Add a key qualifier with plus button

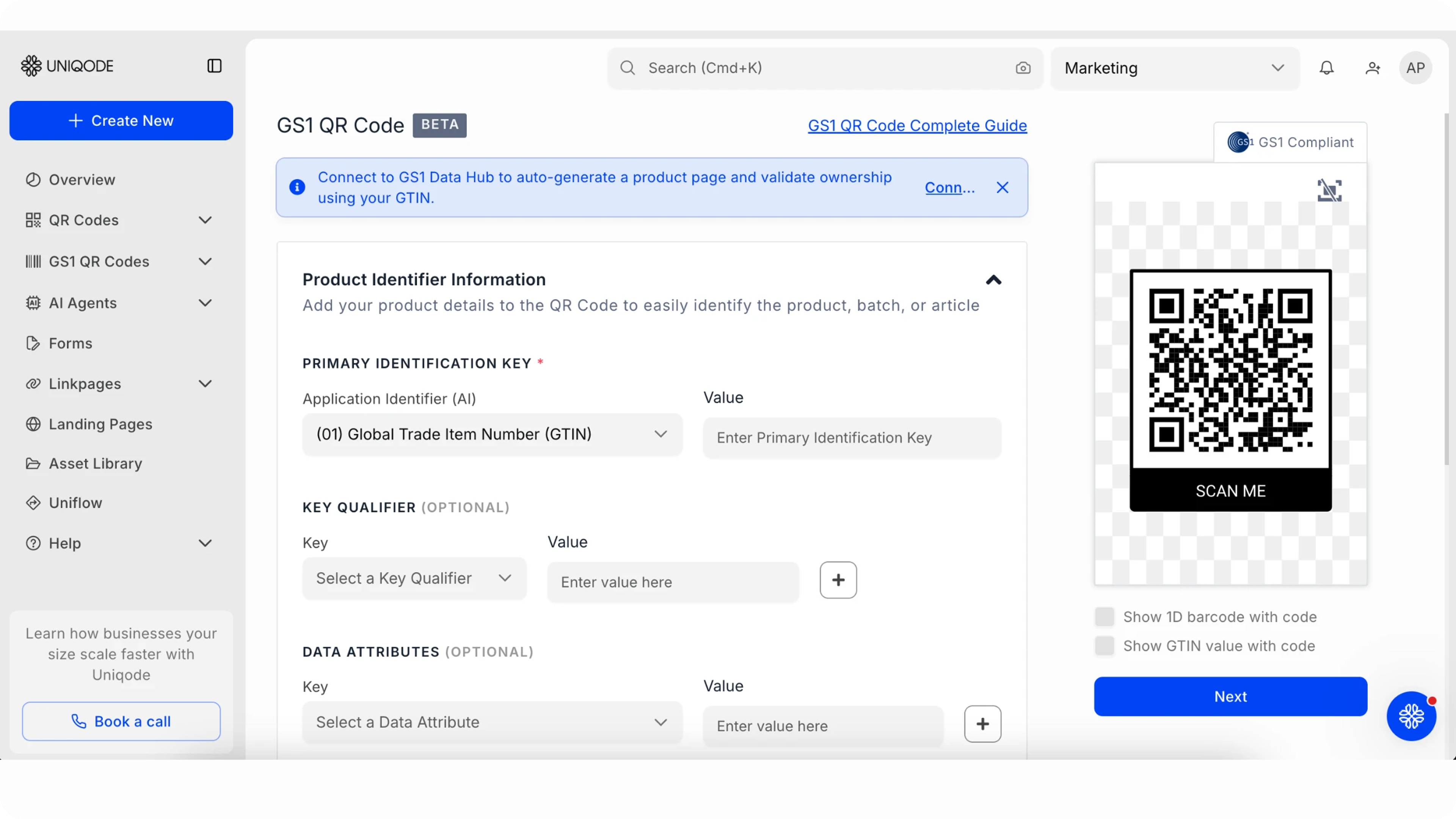point(838,580)
